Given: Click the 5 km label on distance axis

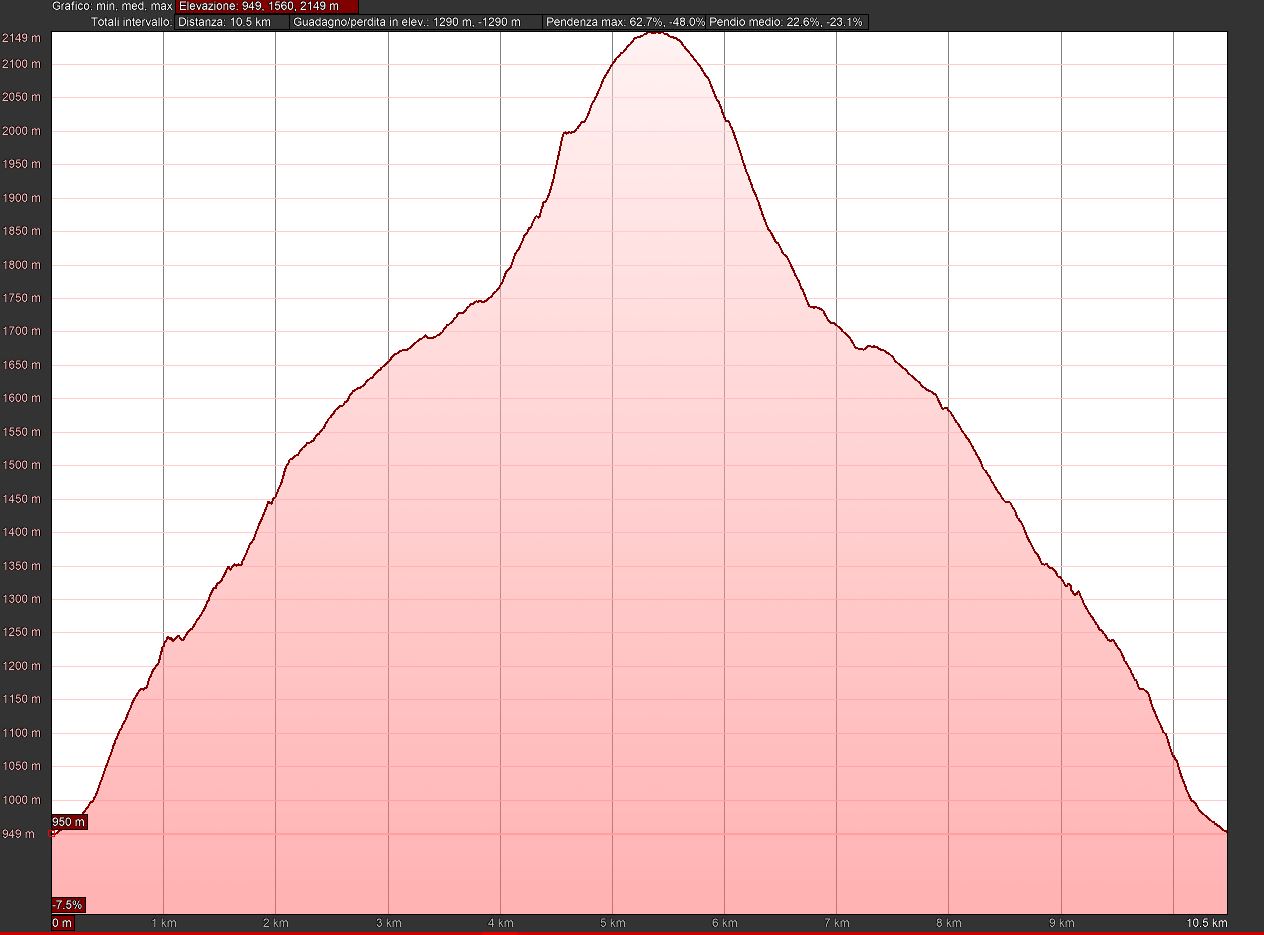Looking at the screenshot, I should (x=613, y=923).
